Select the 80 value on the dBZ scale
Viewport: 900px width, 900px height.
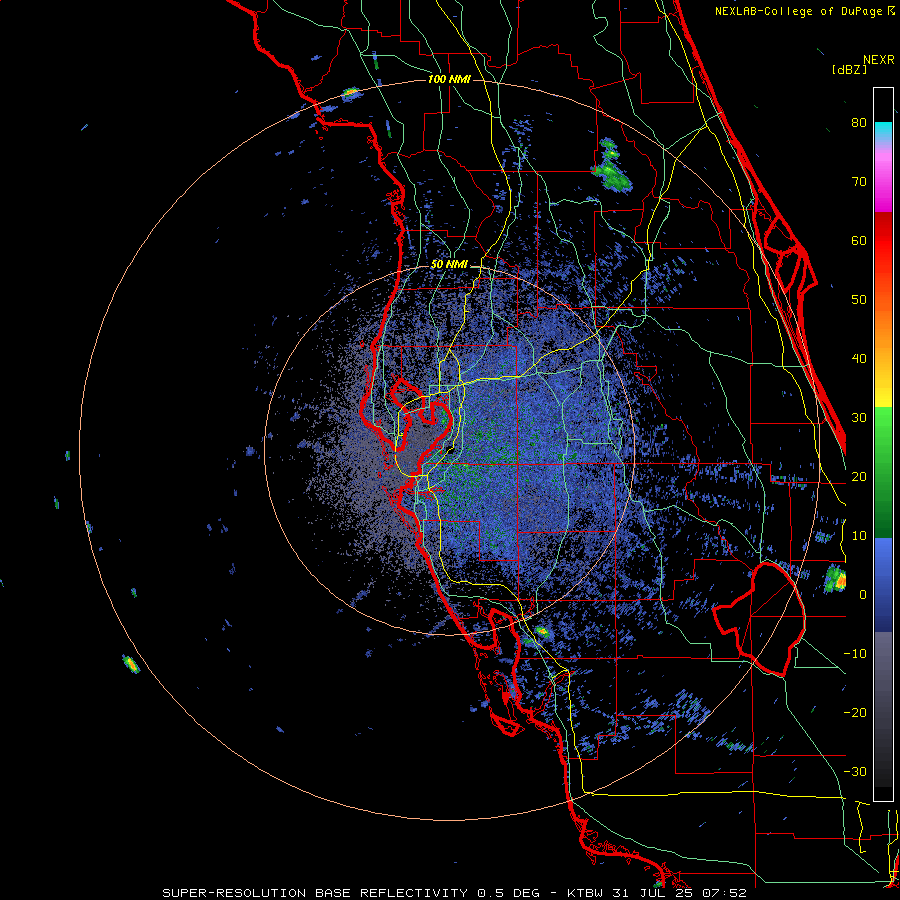coord(859,122)
